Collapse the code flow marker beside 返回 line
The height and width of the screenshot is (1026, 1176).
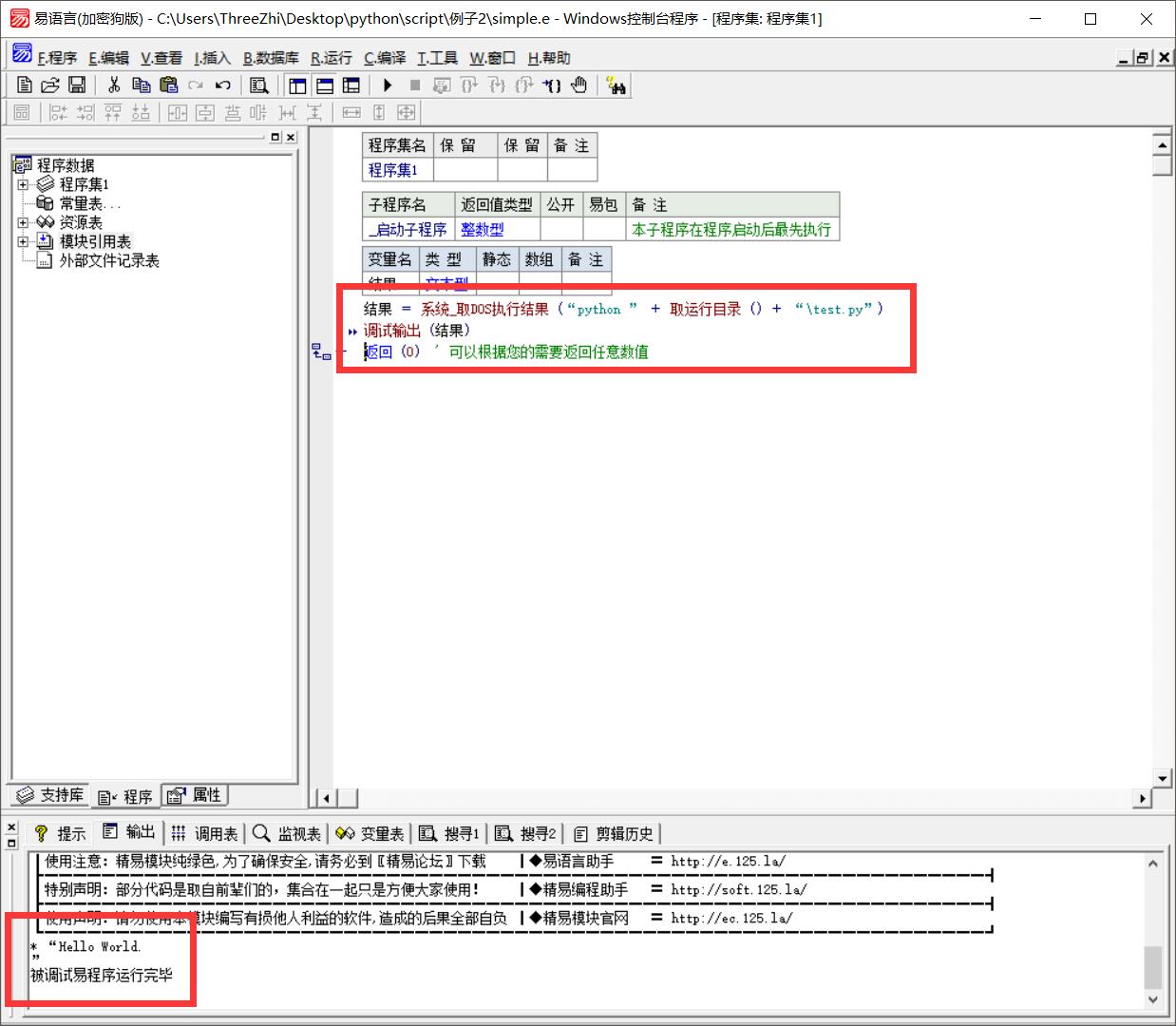pyautogui.click(x=321, y=352)
